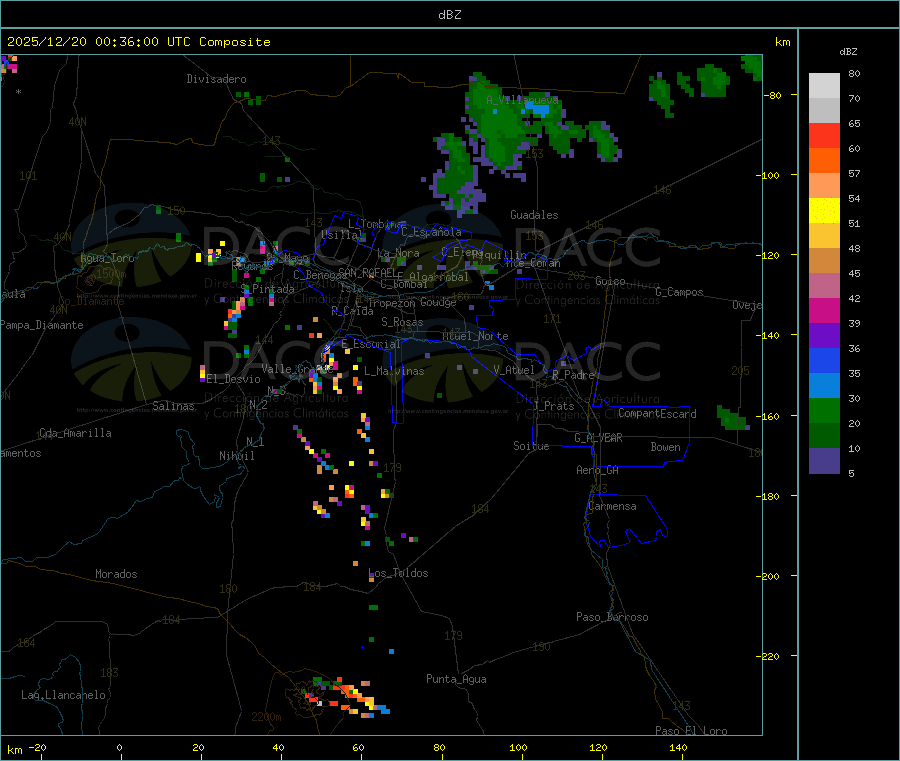Viewport: 900px width, 761px height.
Task: Click the red 60-65 dBZ legend swatch
Action: coord(824,135)
